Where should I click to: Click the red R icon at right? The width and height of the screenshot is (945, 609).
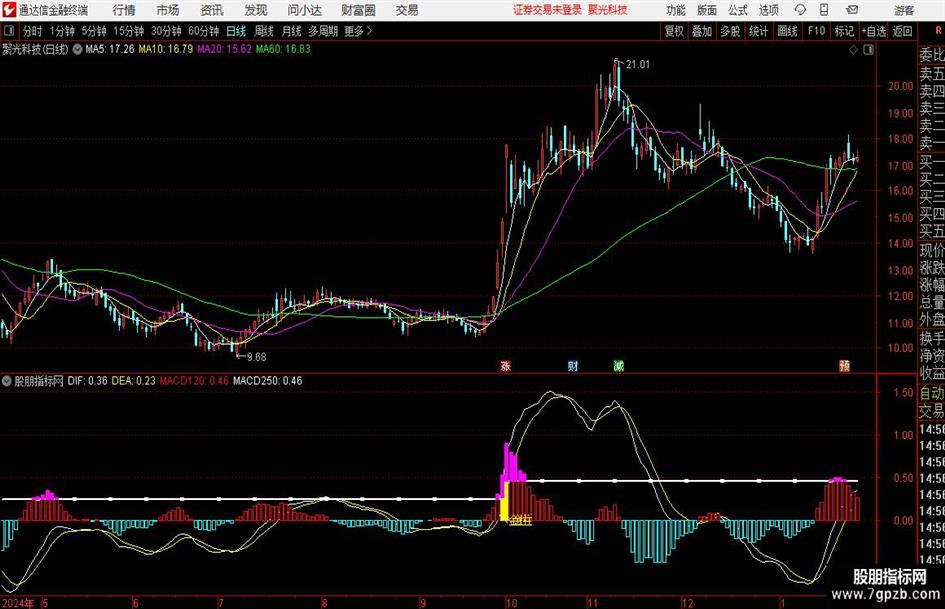(x=938, y=31)
